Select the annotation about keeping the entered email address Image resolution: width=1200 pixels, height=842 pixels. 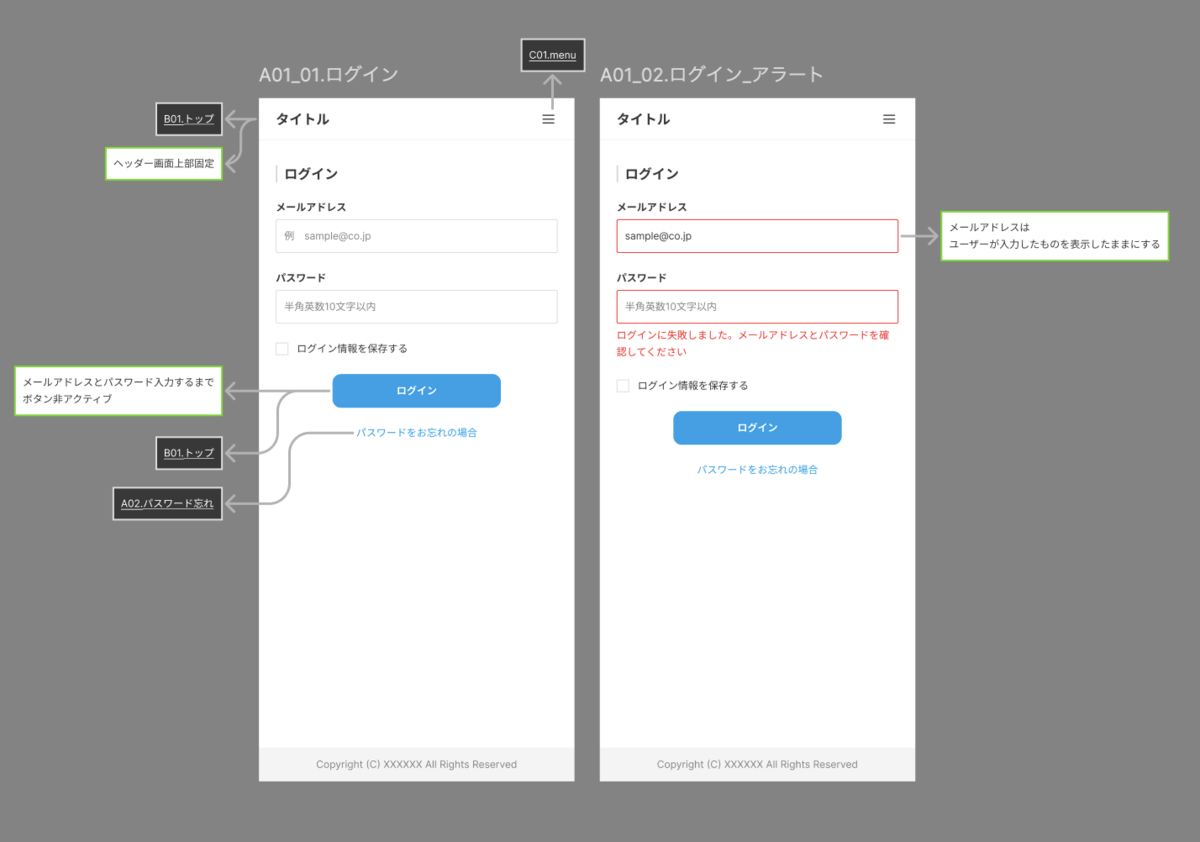pyautogui.click(x=1055, y=236)
